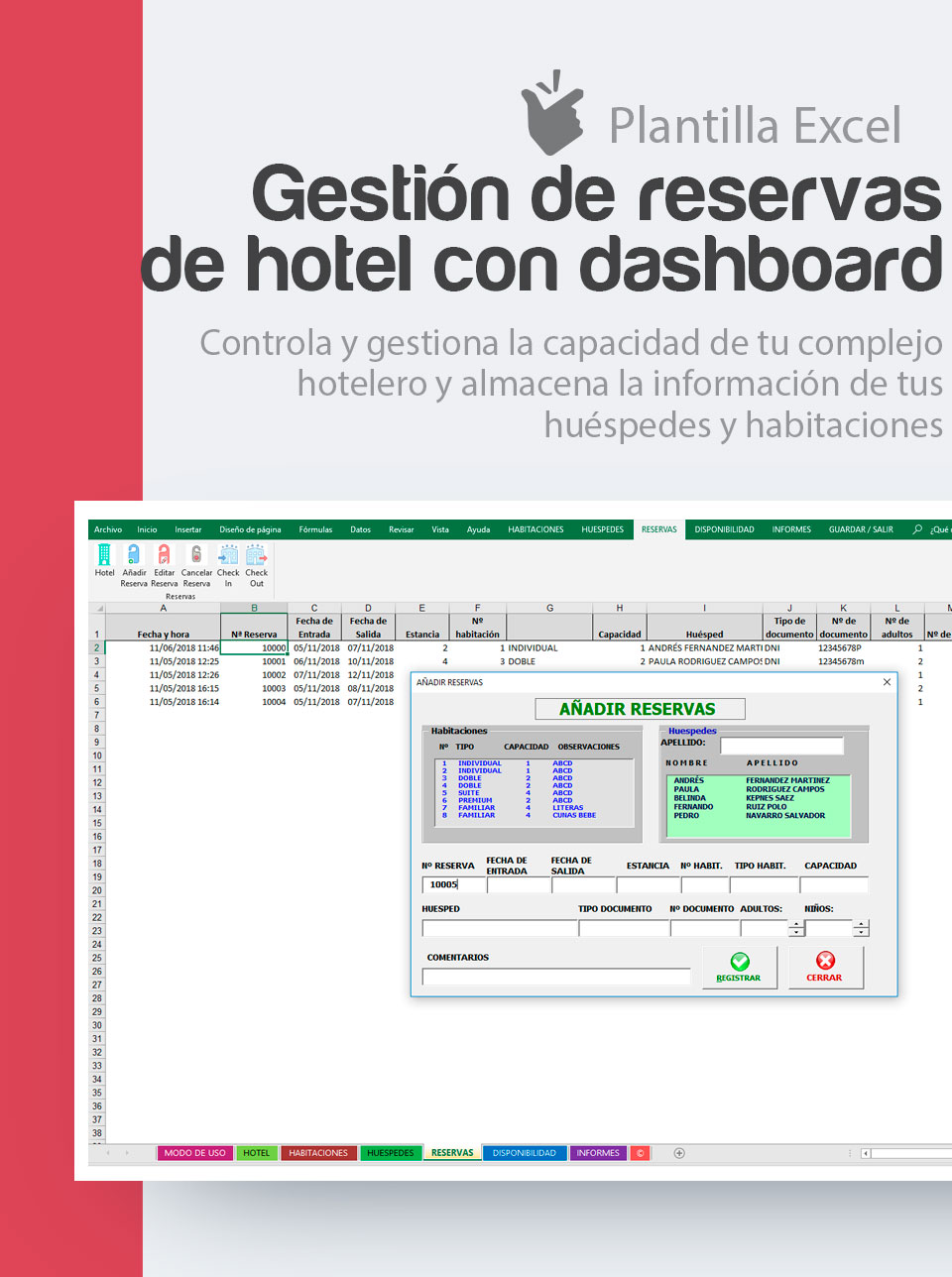Open the Revisar ribbon tab
Screen dimensions: 952x1277
402,529
